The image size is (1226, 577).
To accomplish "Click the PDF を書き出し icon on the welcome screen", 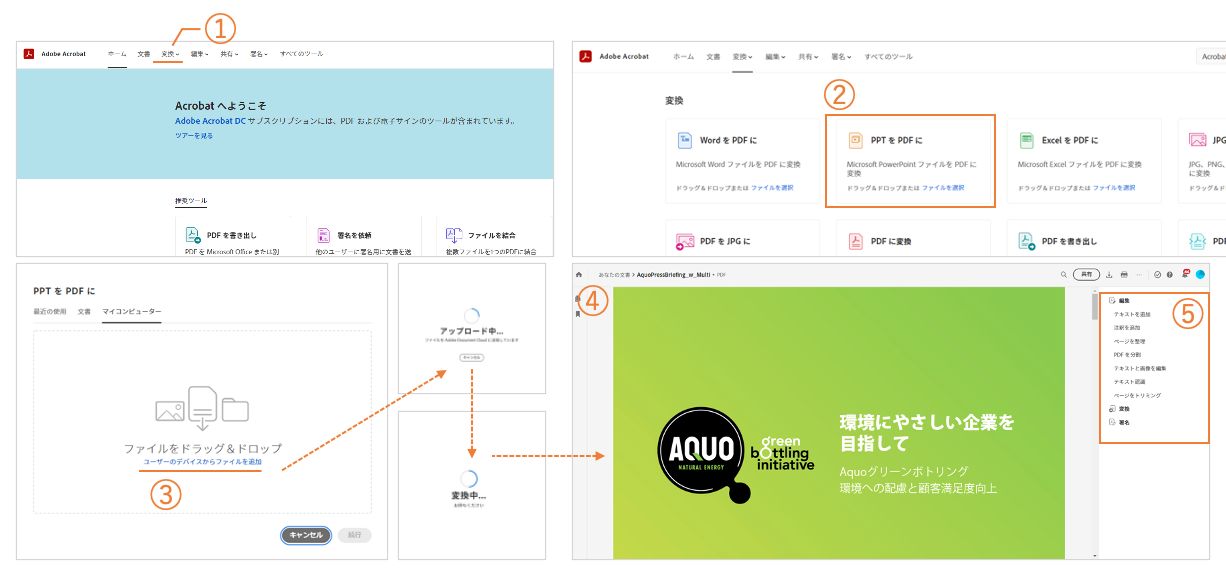I will click(194, 236).
